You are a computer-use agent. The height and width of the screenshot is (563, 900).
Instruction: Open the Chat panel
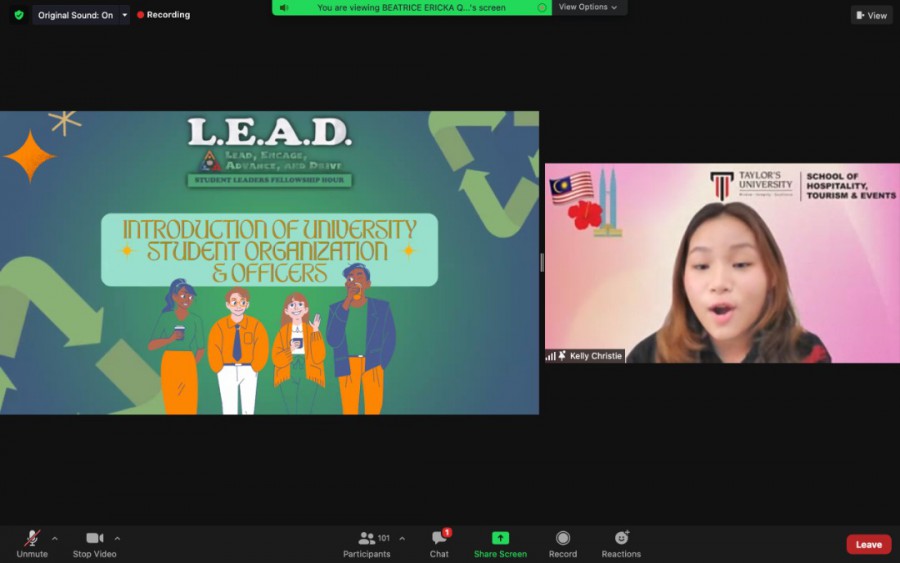pos(439,543)
